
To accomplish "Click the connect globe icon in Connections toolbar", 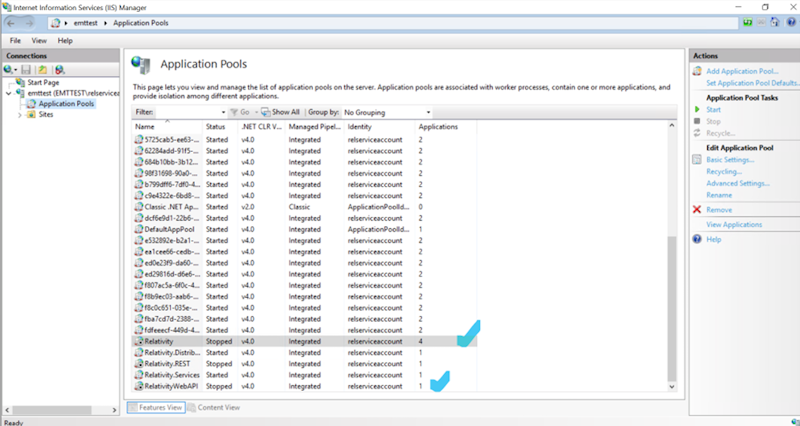I will pyautogui.click(x=8, y=69).
